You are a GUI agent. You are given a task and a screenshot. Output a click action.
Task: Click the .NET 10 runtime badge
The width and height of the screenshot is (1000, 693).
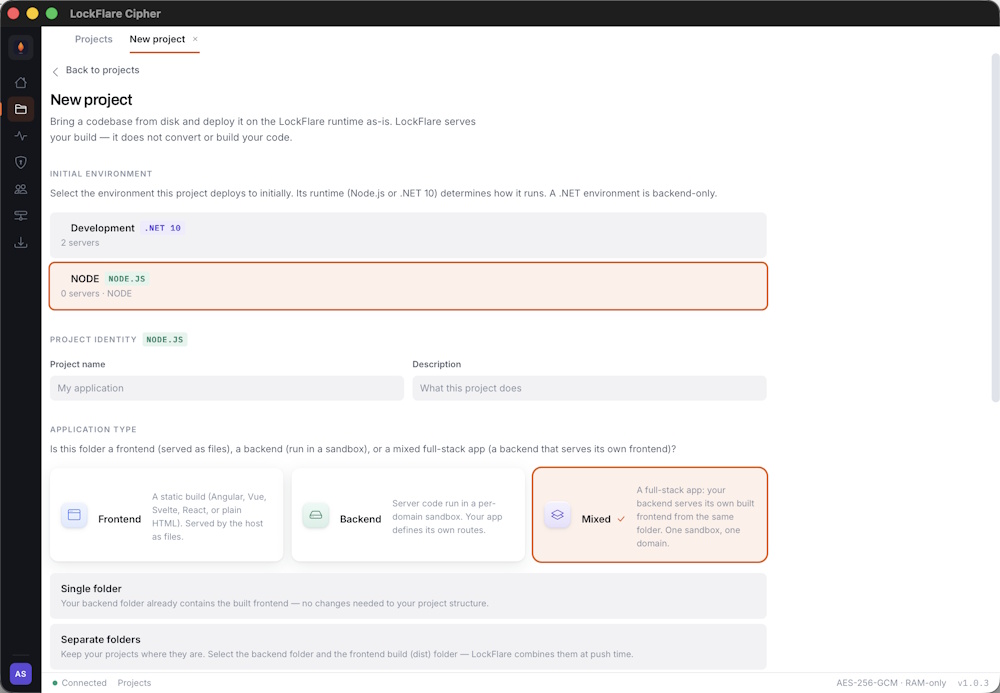point(163,228)
